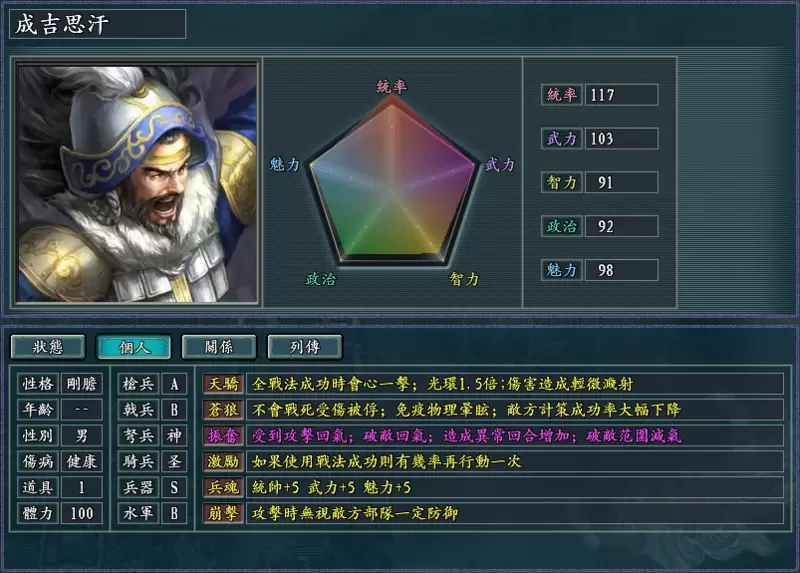Click the 天驕 skill tag
800x573 pixels.
point(223,384)
